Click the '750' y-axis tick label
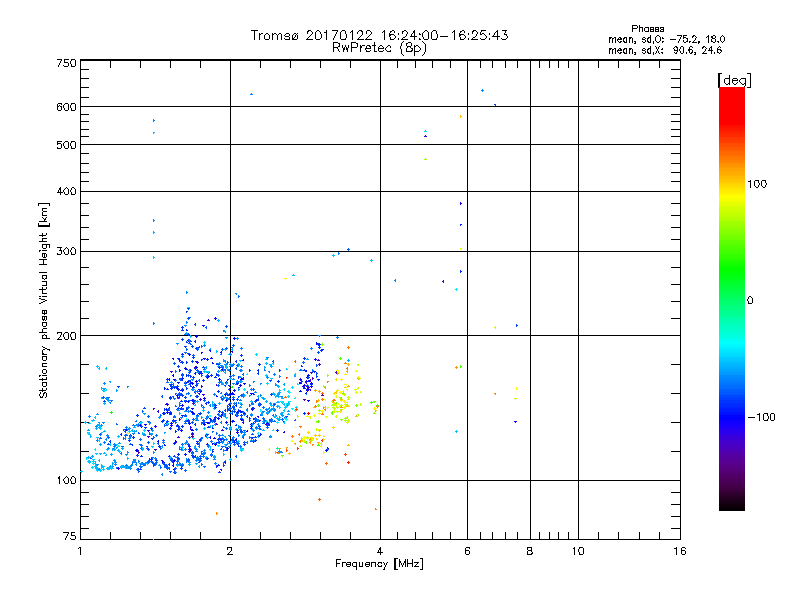 66,63
